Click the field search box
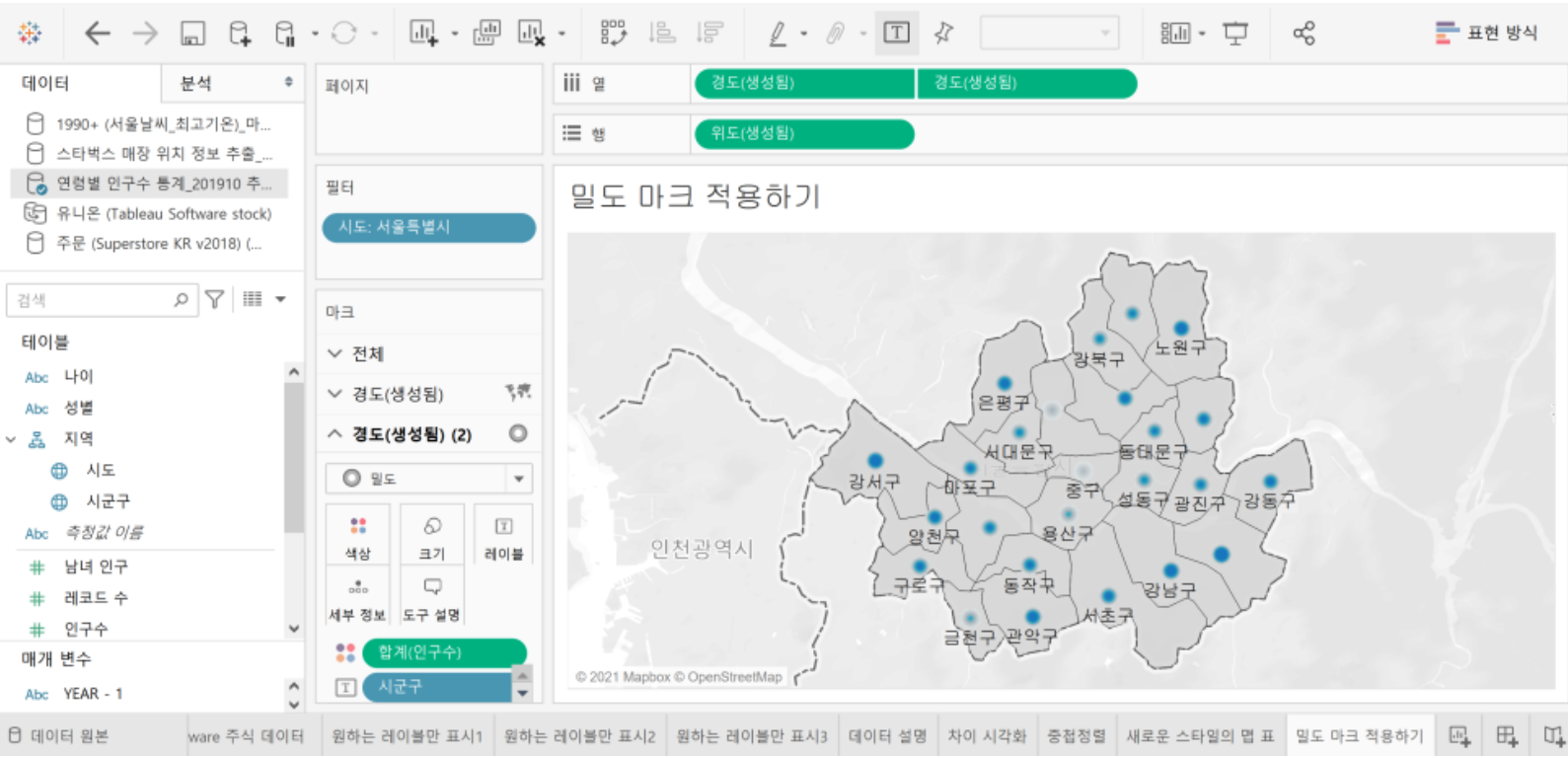This screenshot has width=1568, height=758. [x=101, y=299]
